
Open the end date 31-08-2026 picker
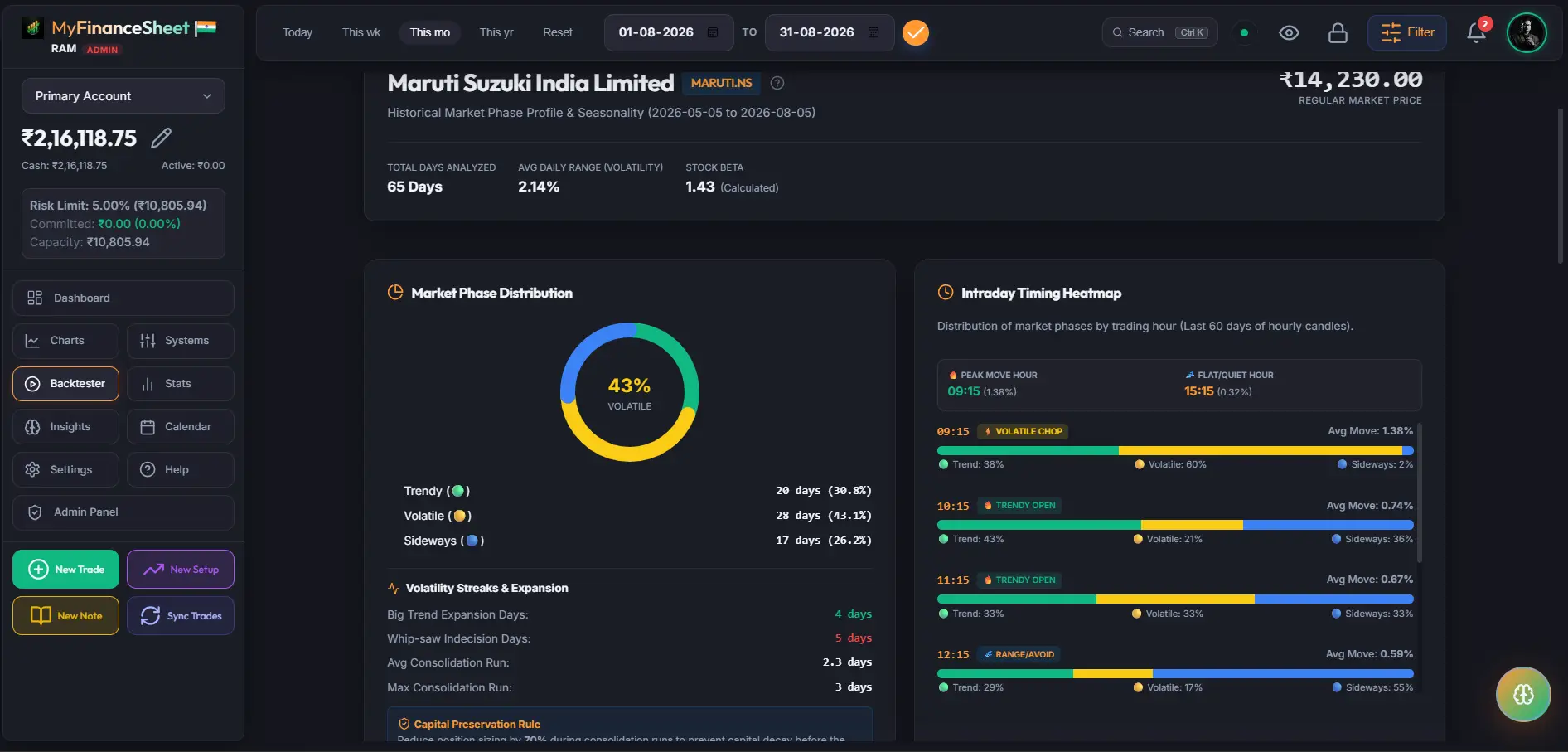click(x=830, y=32)
